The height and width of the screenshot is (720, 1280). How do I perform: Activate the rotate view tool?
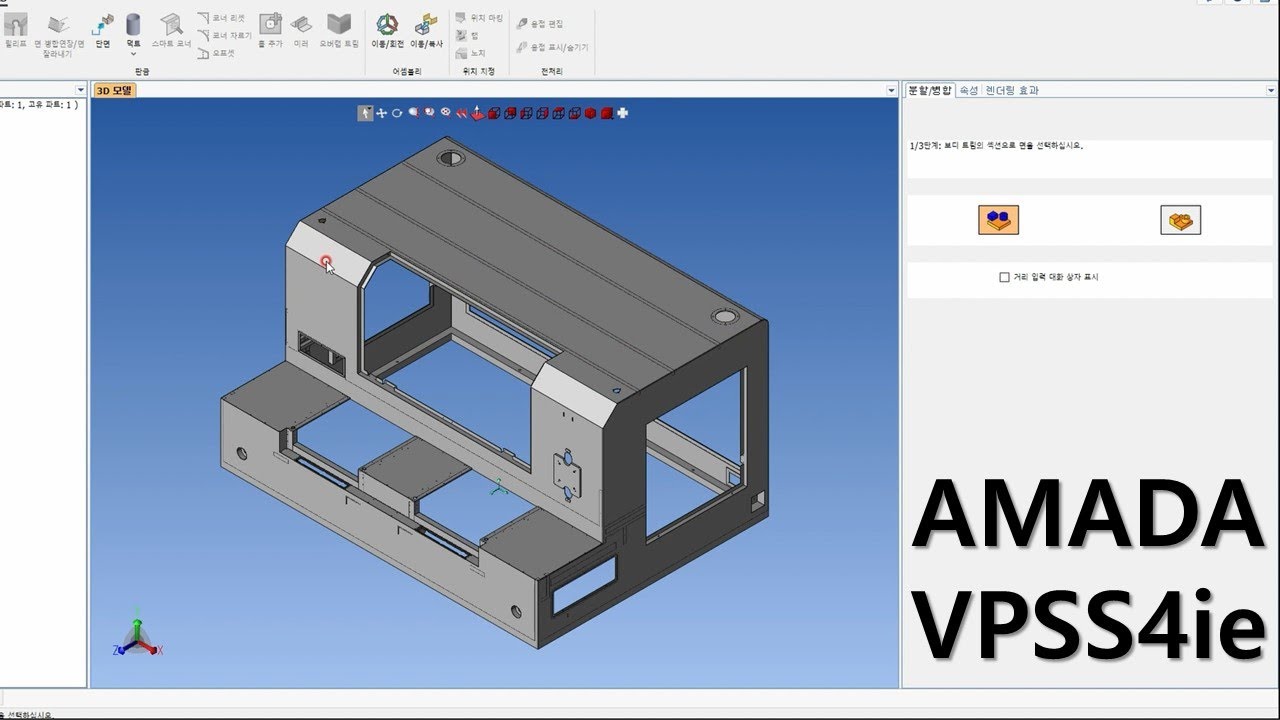pos(397,113)
